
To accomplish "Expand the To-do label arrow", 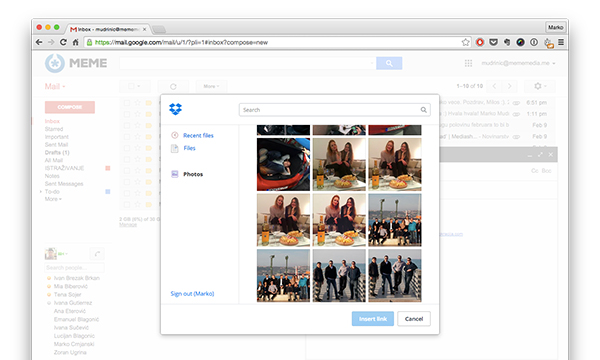I will click(x=41, y=191).
